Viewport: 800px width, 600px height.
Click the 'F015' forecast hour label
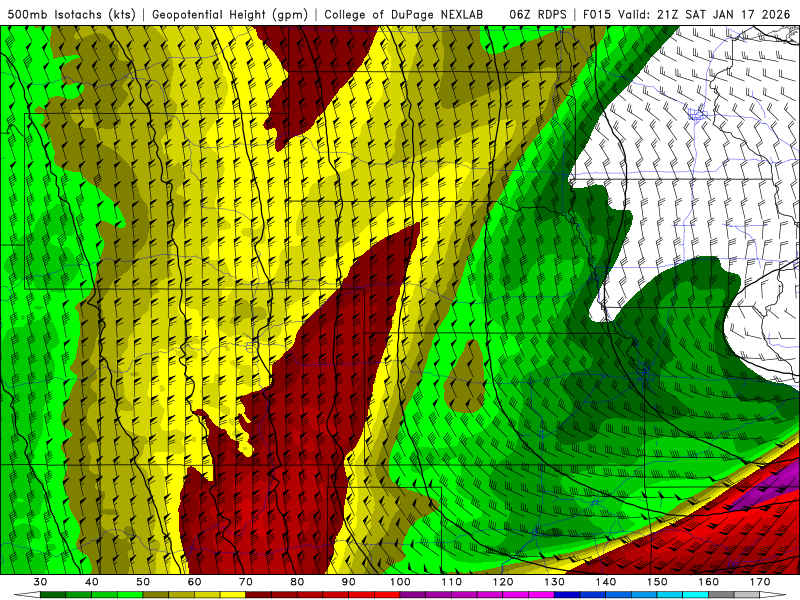click(x=597, y=14)
